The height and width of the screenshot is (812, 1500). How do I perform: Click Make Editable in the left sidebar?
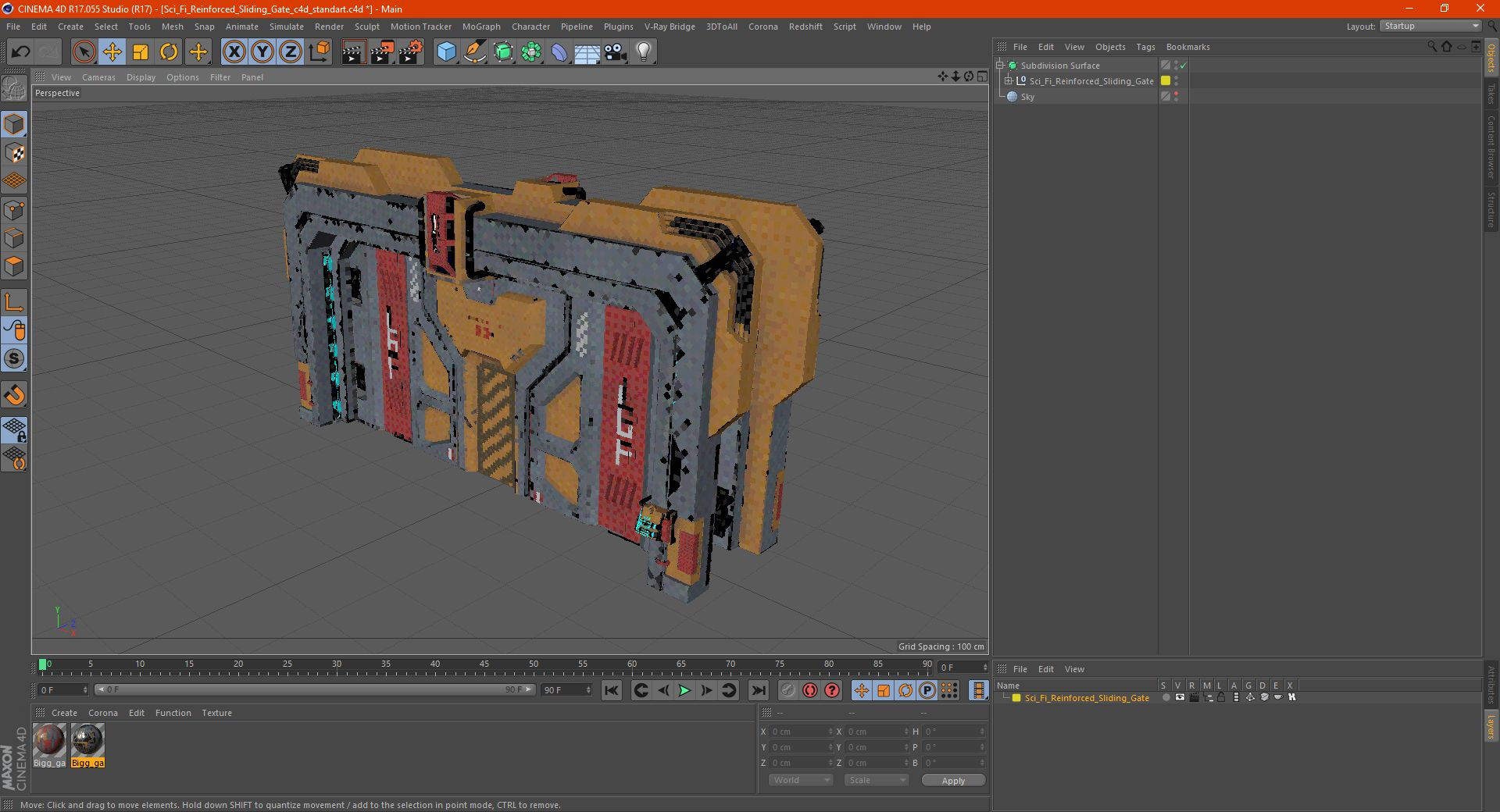(14, 90)
